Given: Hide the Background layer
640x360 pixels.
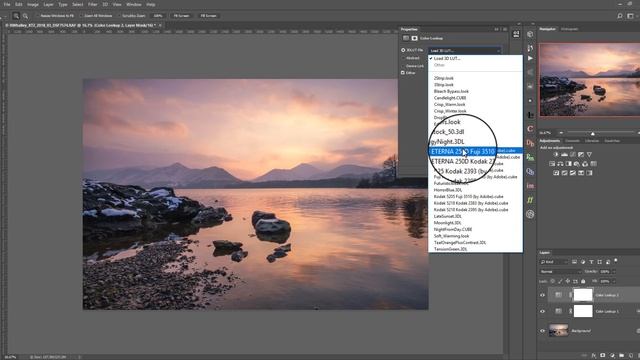Looking at the screenshot, I should coord(542,331).
